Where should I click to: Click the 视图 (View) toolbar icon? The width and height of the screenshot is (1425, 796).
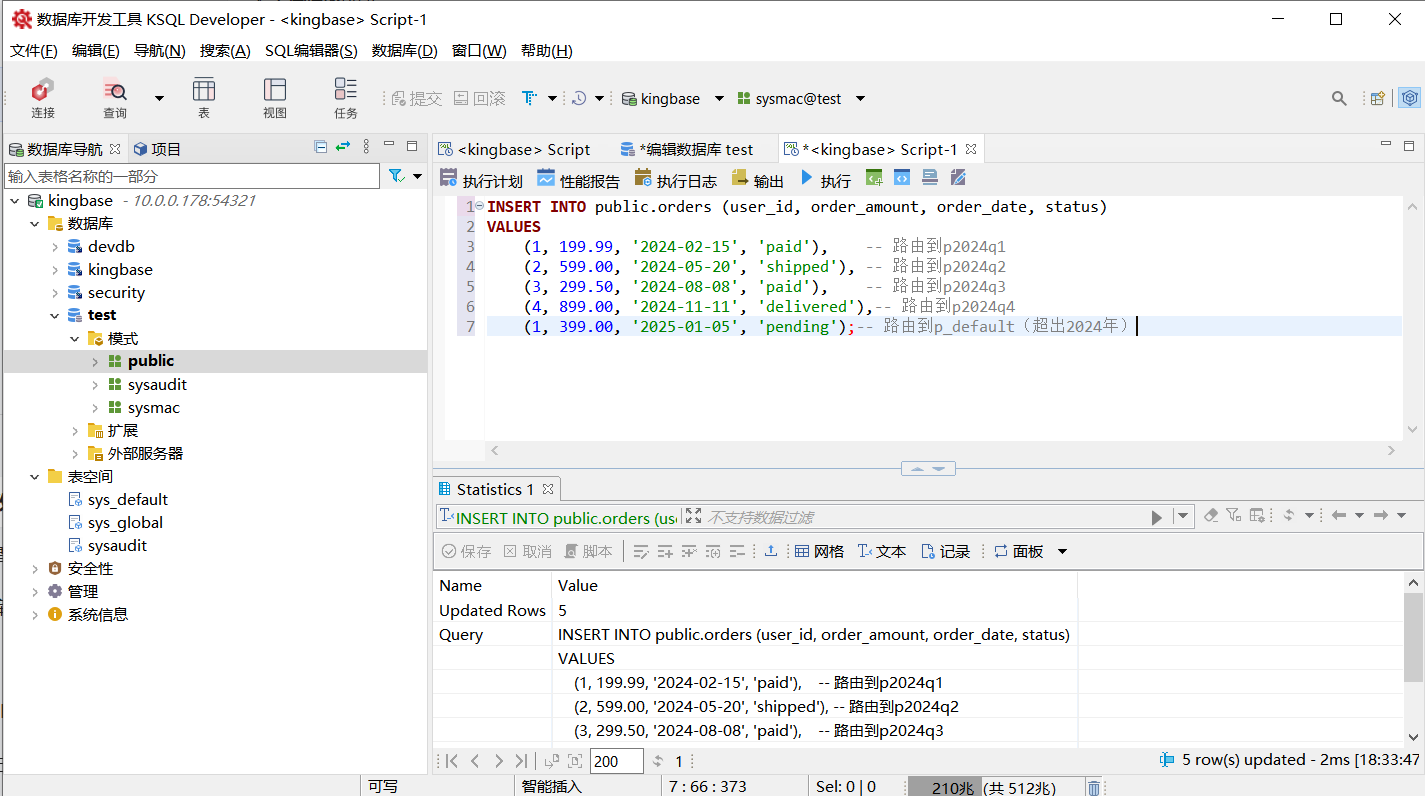pyautogui.click(x=275, y=98)
